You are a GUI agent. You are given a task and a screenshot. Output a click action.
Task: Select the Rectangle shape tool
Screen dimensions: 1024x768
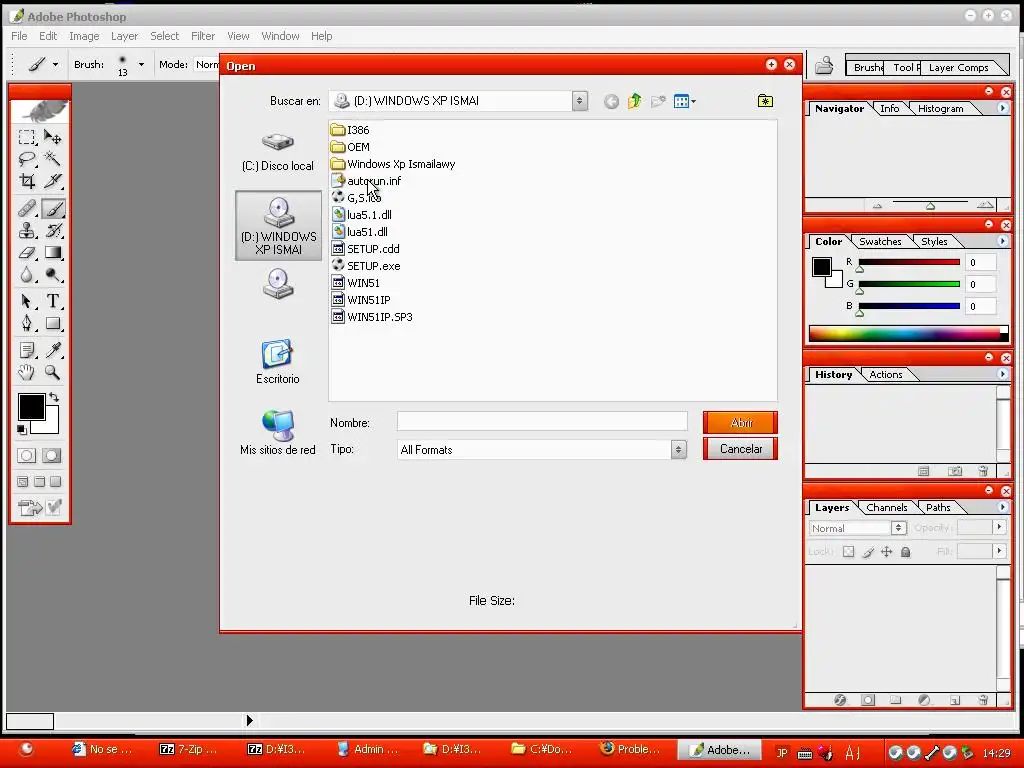point(53,323)
